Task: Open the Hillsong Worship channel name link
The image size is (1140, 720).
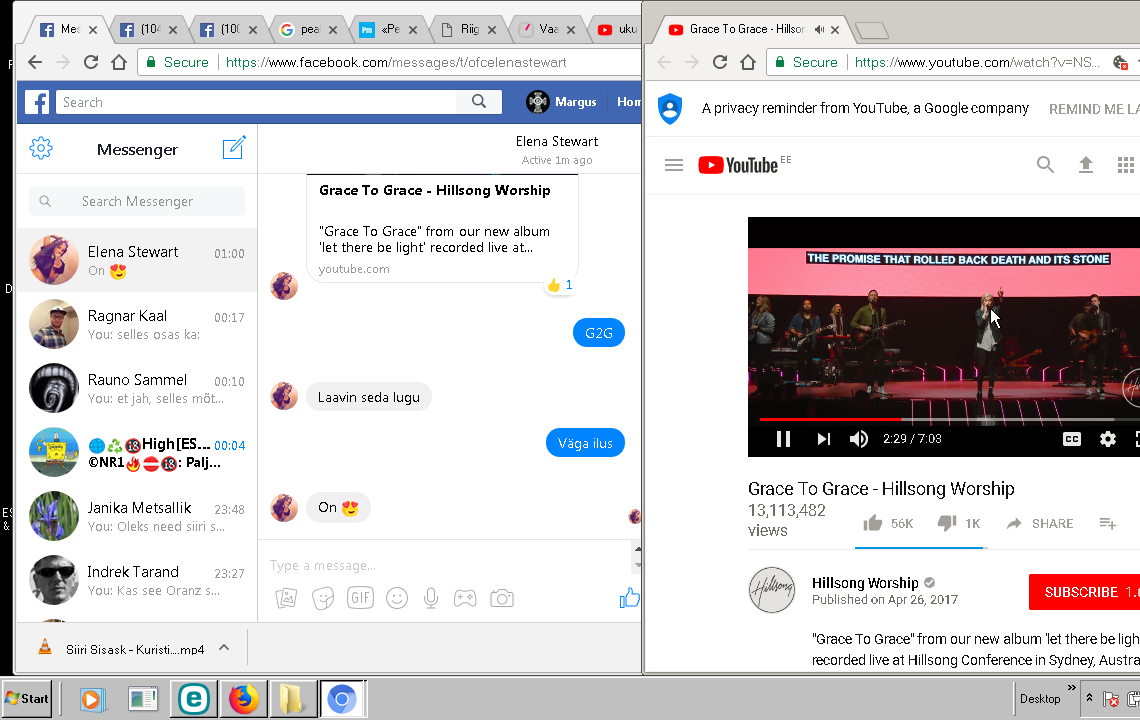Action: coord(865,583)
